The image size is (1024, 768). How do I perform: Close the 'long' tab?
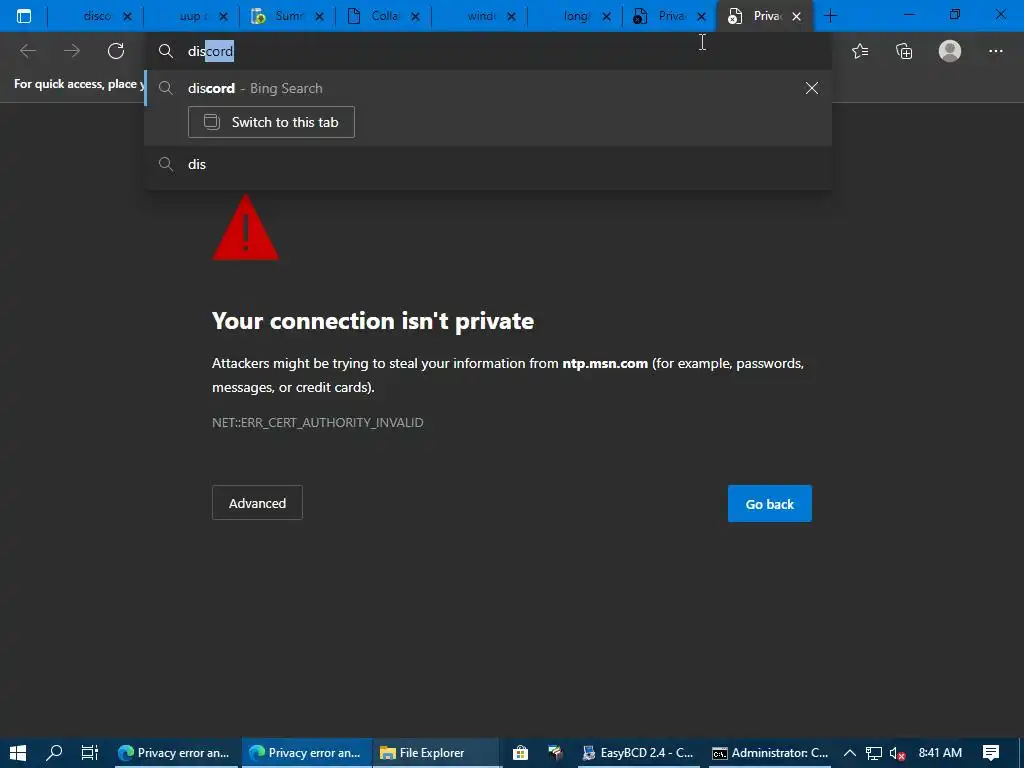(x=607, y=17)
